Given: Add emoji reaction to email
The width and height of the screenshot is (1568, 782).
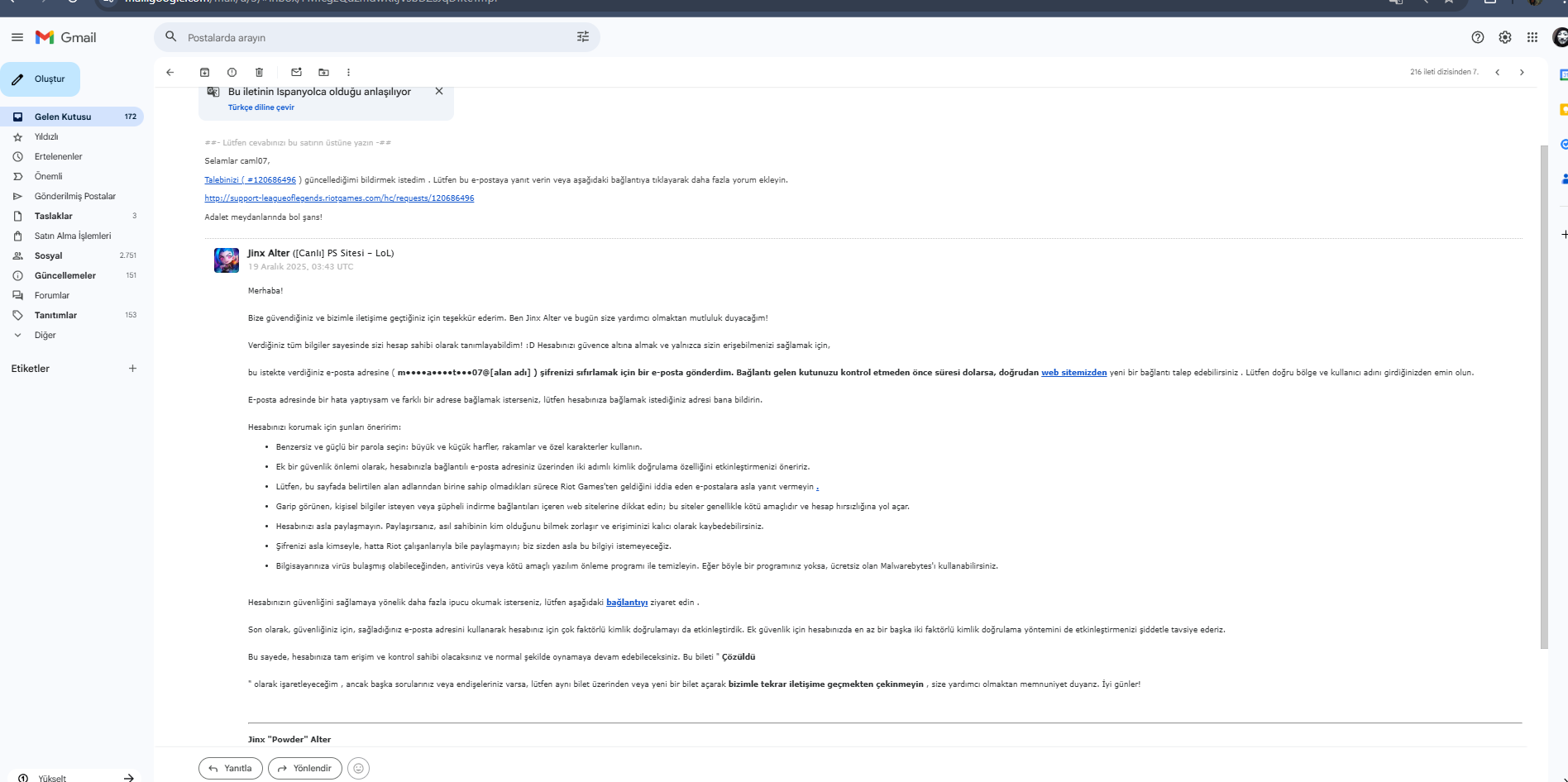Looking at the screenshot, I should 358,768.
